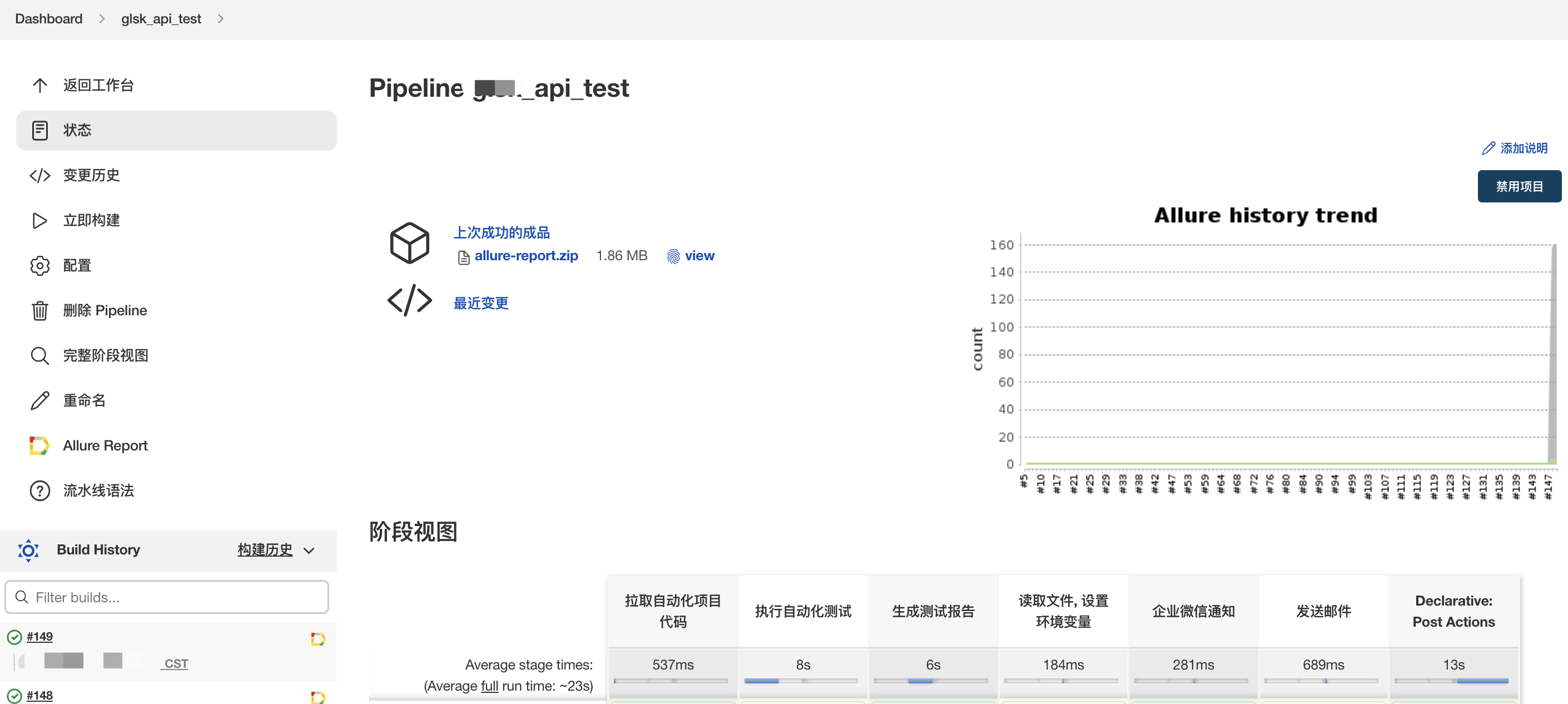Click the Build History sun icon
Image resolution: width=1568 pixels, height=704 pixels.
coord(28,550)
